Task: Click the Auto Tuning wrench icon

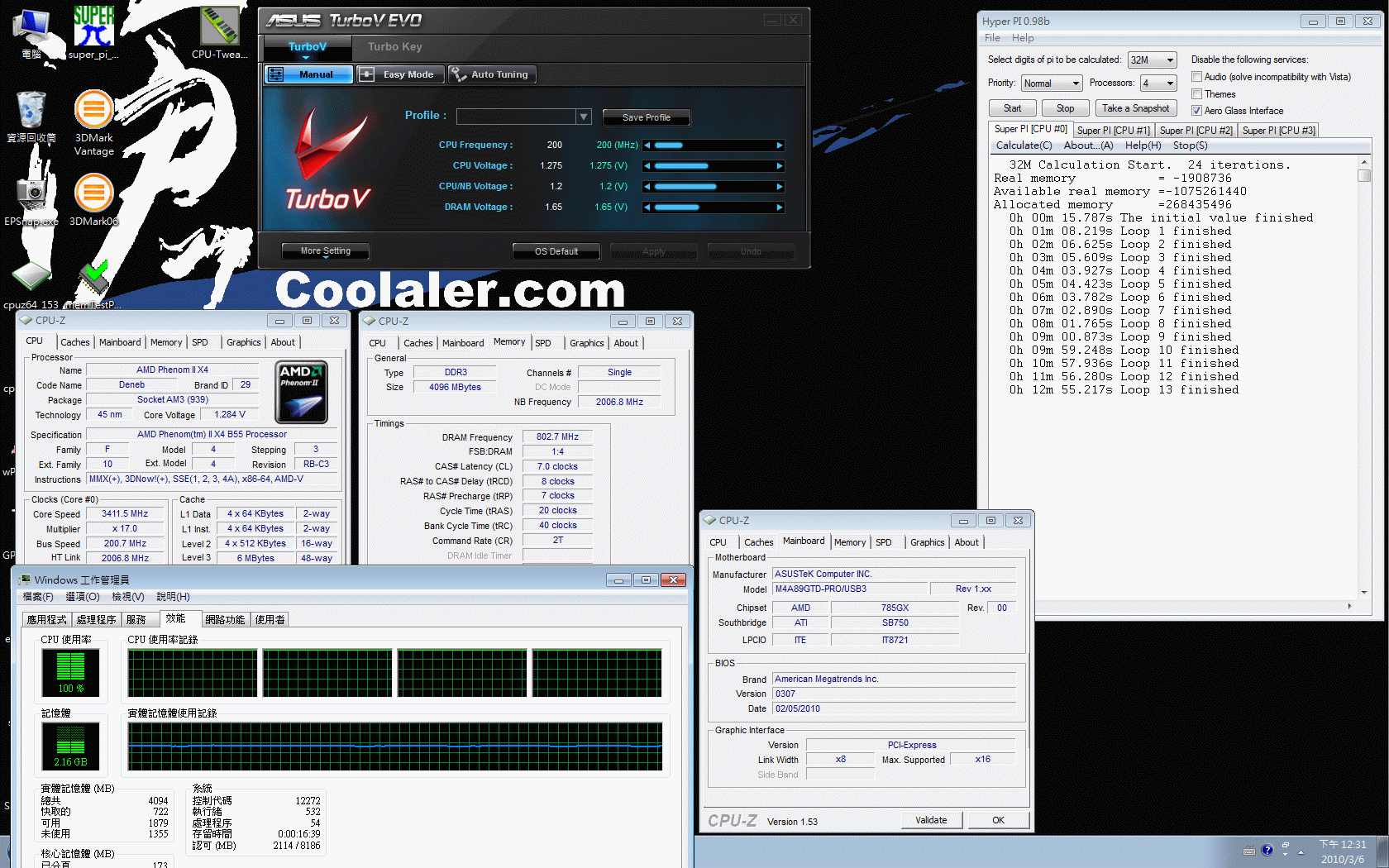Action: (x=458, y=74)
